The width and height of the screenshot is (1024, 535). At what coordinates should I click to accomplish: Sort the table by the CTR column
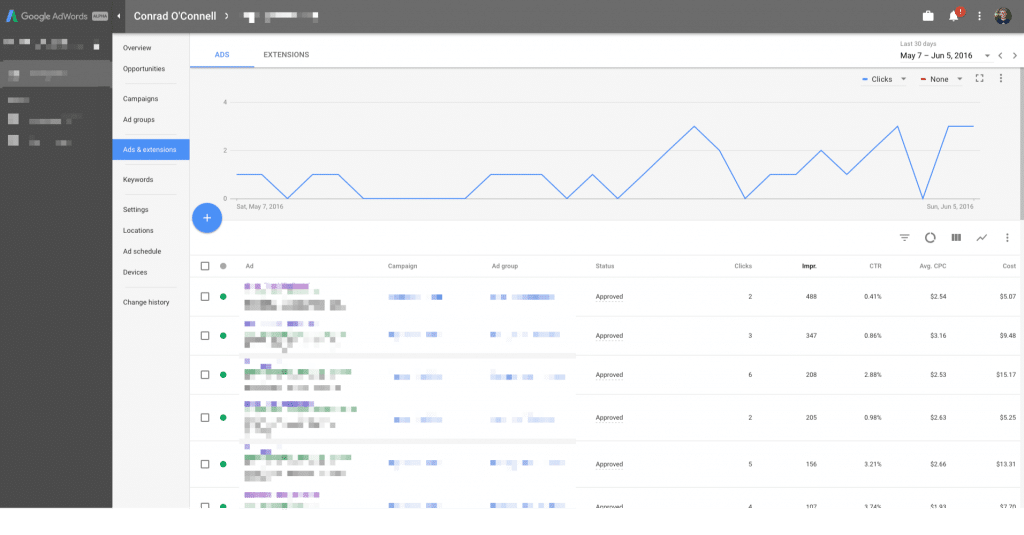coord(875,266)
